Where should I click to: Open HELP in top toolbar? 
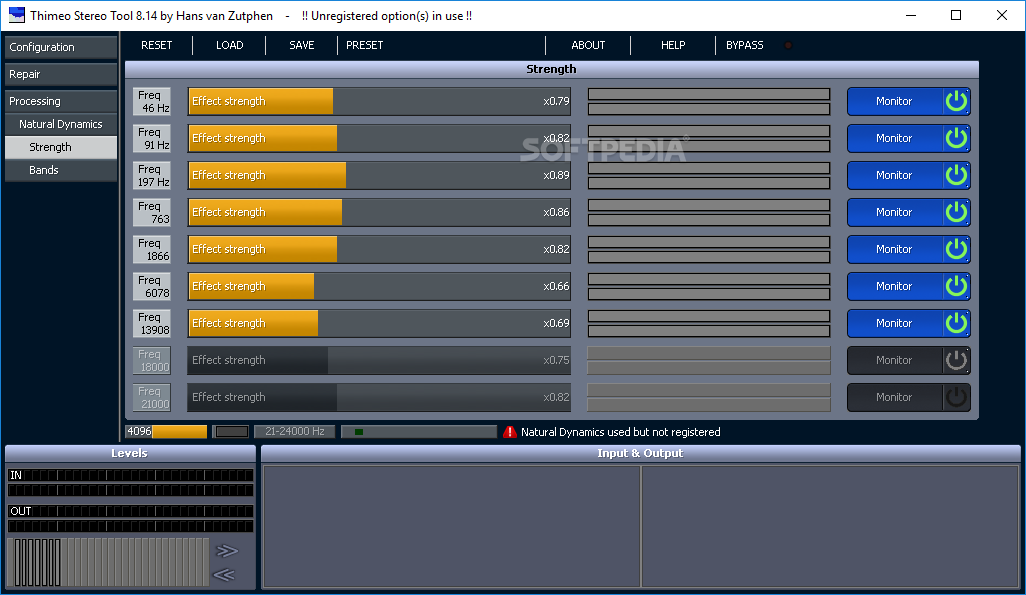point(673,45)
